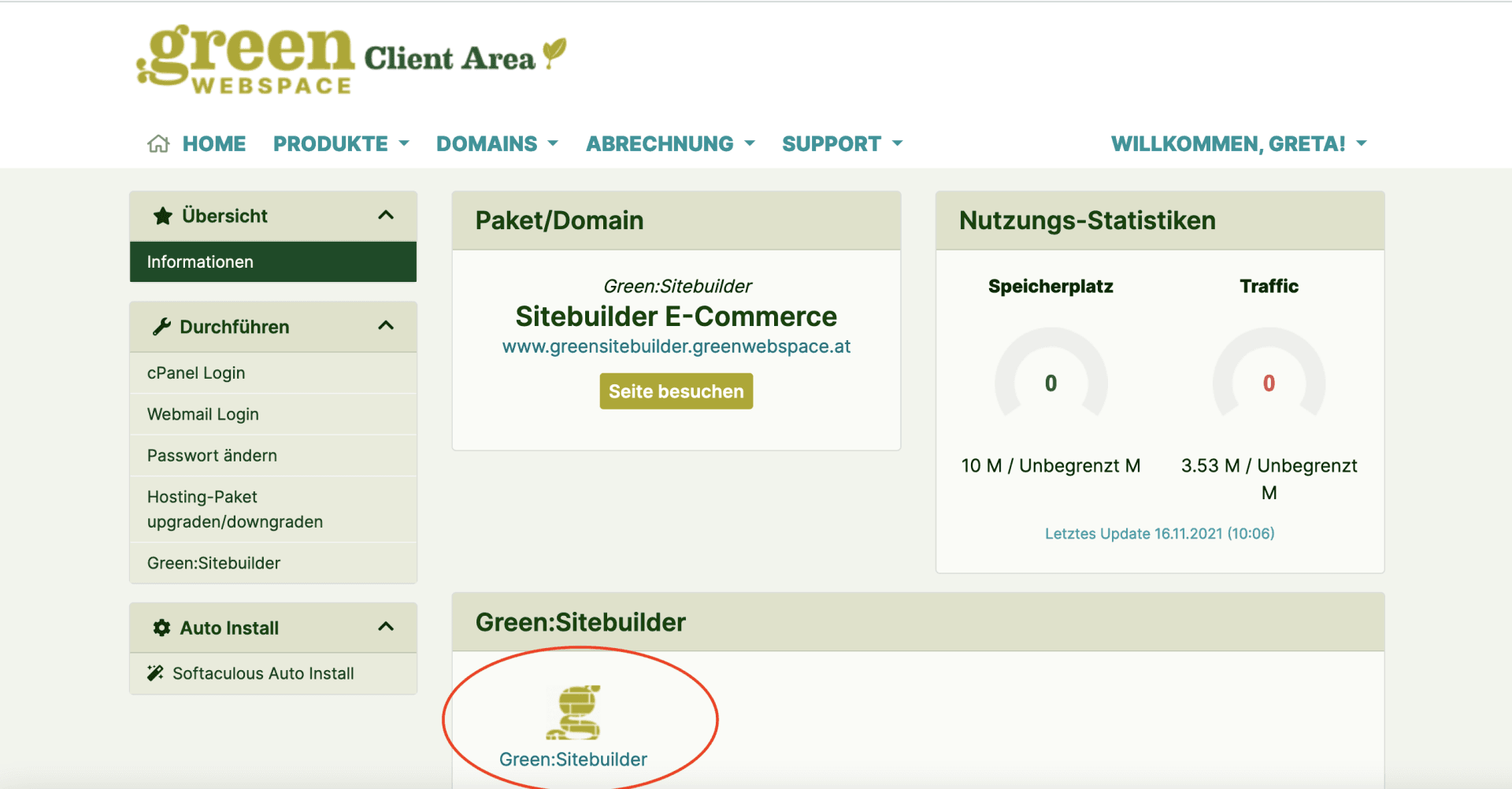Image resolution: width=1512 pixels, height=789 pixels.
Task: Click the Paket/Domain panel heading
Action: 560,220
